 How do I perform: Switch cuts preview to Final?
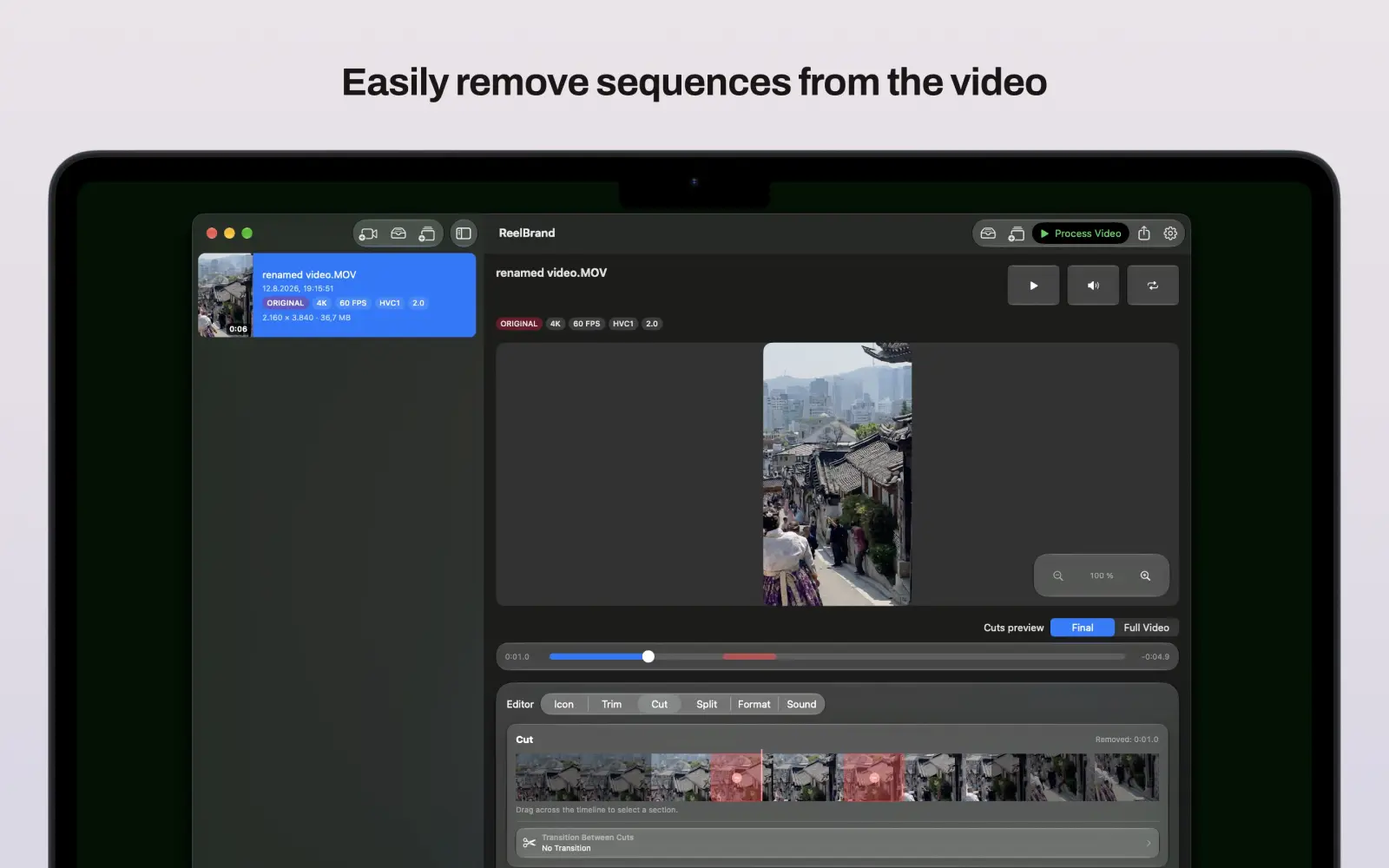[1083, 628]
